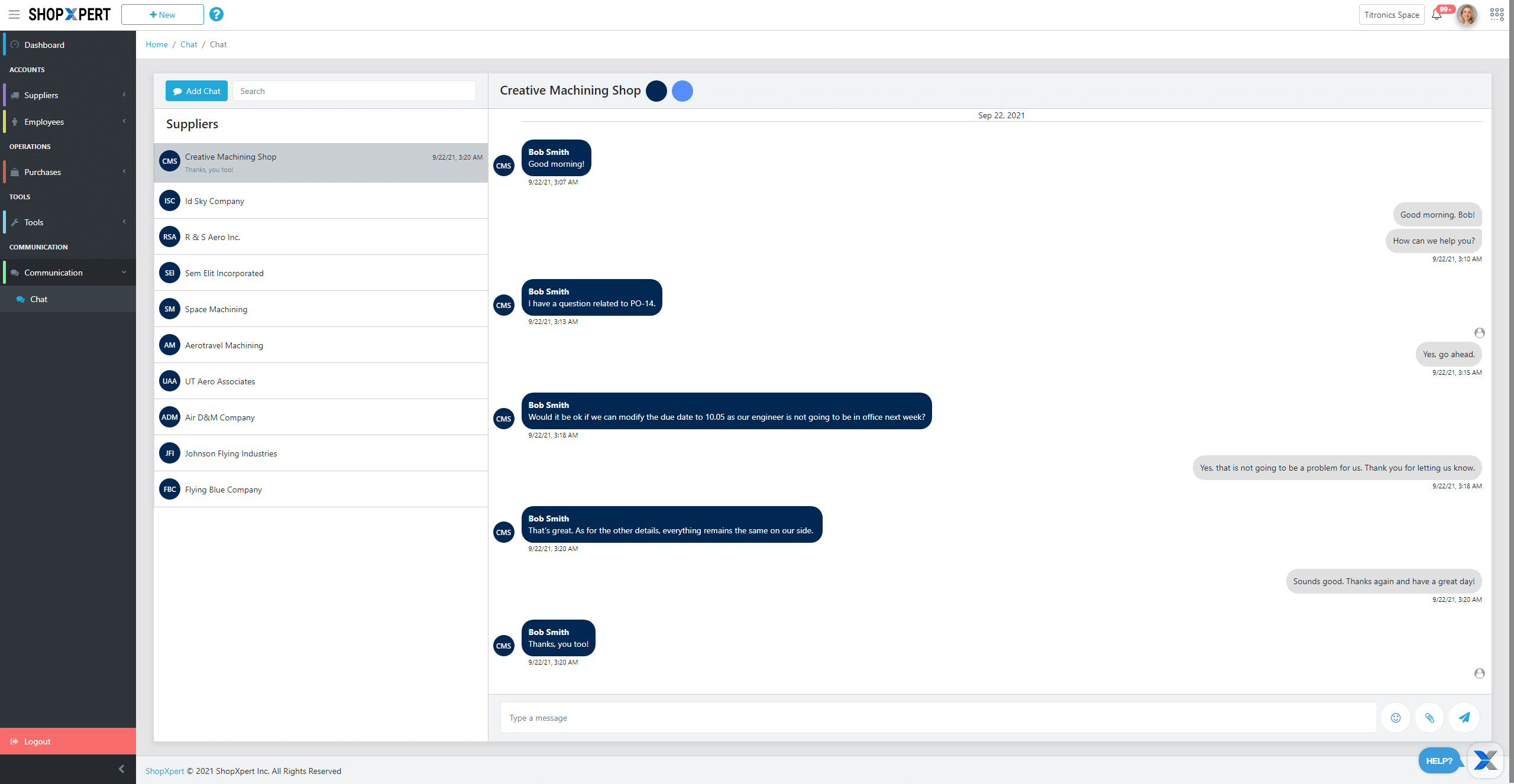Open notifications bell
Image resolution: width=1514 pixels, height=784 pixels.
click(x=1437, y=15)
